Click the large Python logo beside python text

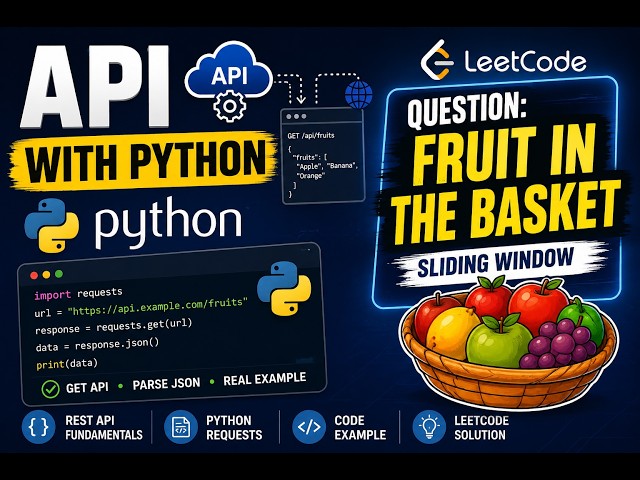(52, 225)
